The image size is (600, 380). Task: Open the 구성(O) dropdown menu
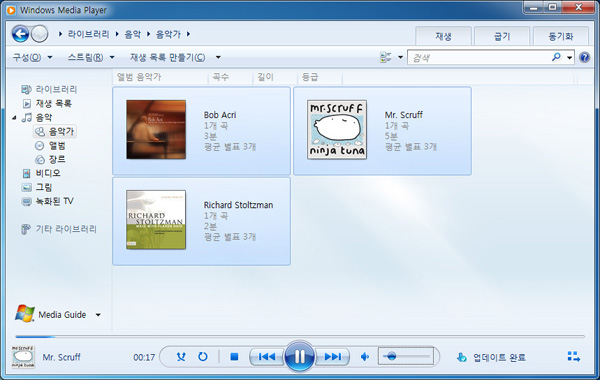(33, 57)
